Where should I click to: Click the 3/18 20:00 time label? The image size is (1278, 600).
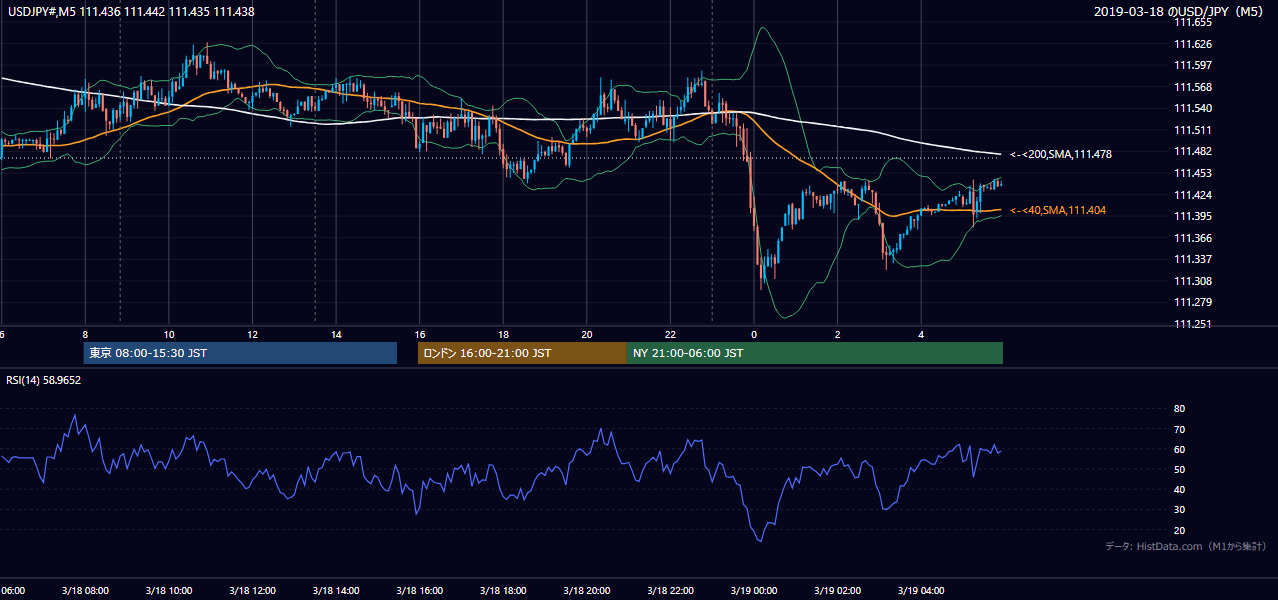[586, 590]
